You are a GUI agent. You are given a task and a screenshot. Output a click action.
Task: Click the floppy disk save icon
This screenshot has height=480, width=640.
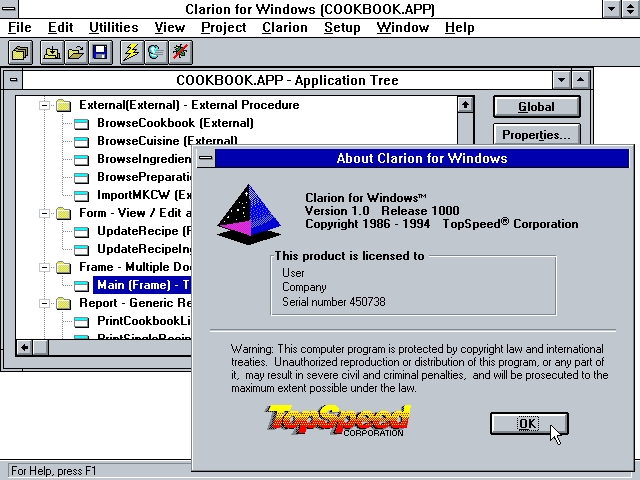click(x=100, y=52)
